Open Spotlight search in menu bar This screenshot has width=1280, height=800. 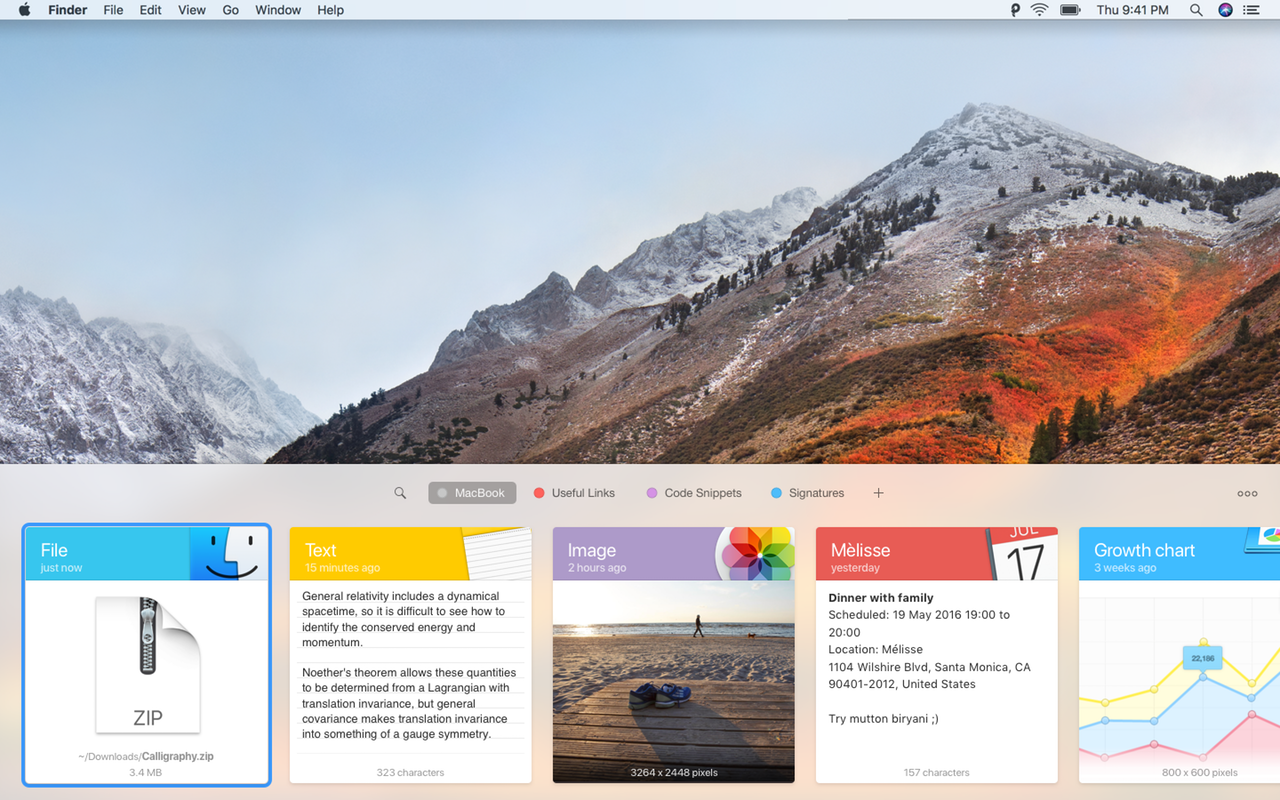pyautogui.click(x=1196, y=10)
